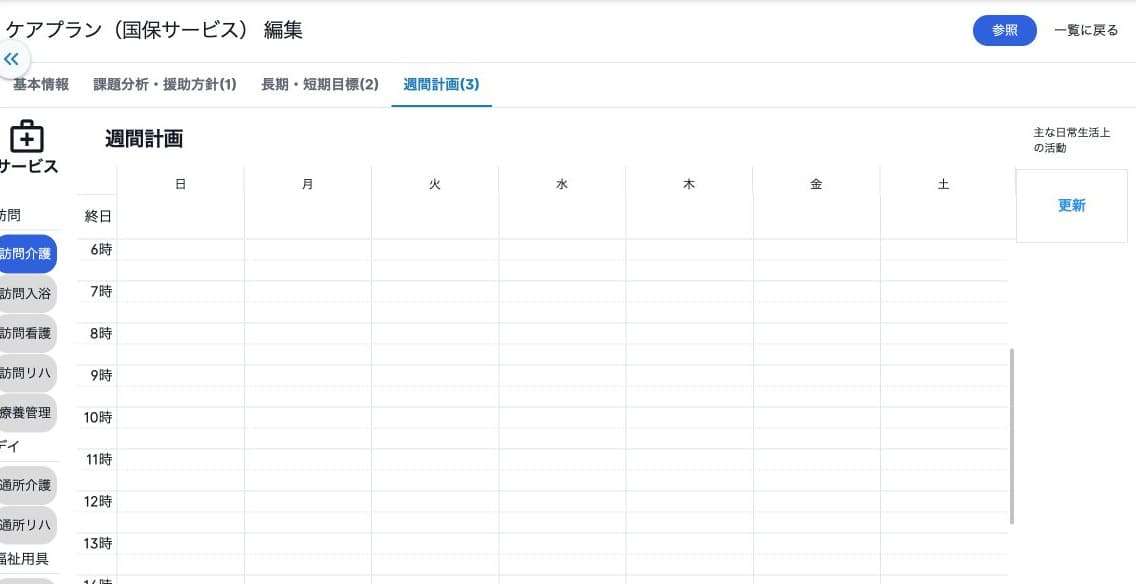The image size is (1136, 584).
Task: Click the medical kit service icon
Action: coord(27,136)
